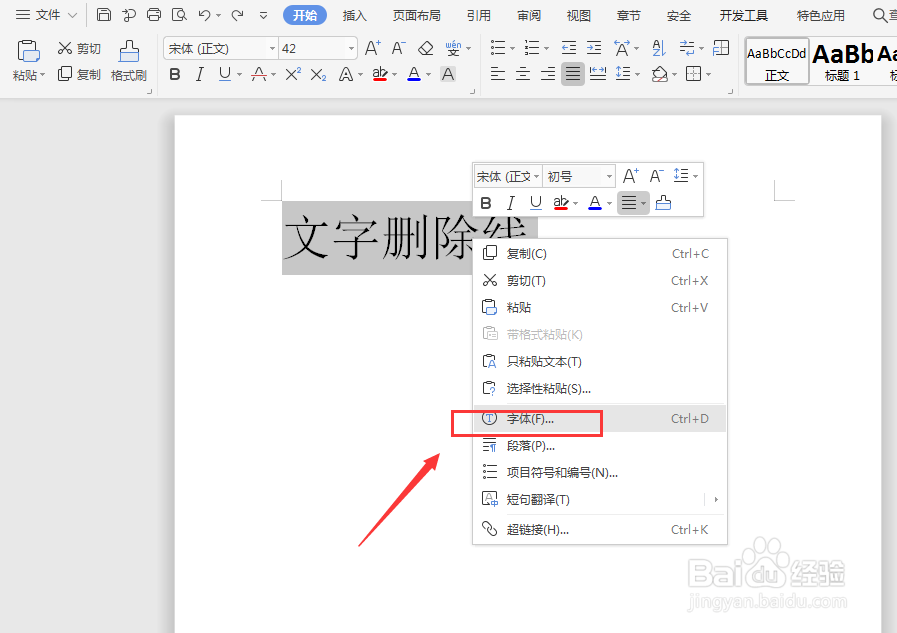Toggle Italic formatting in the ribbon
897x633 pixels.
pyautogui.click(x=200, y=74)
